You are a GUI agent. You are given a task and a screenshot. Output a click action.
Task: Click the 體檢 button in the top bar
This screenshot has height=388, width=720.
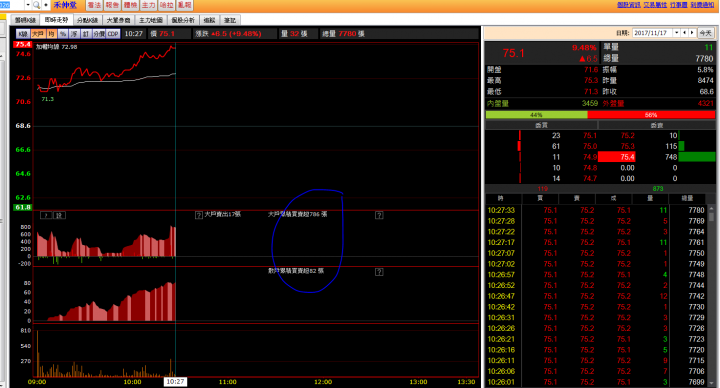(130, 5)
